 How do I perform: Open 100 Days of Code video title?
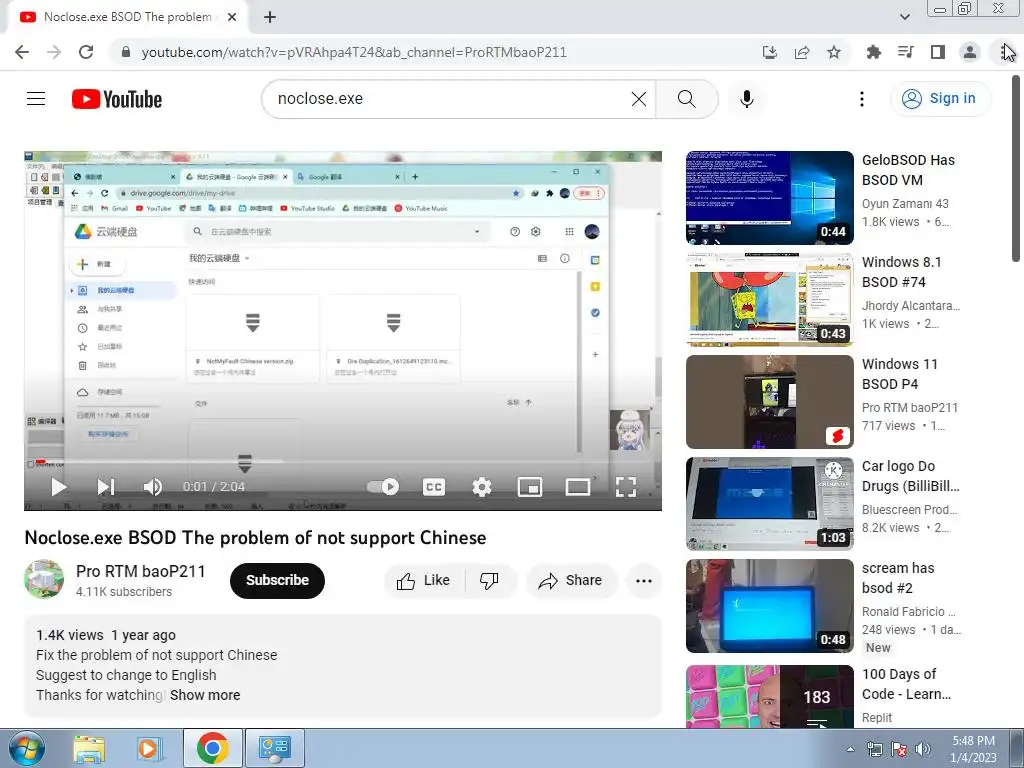pyautogui.click(x=906, y=684)
